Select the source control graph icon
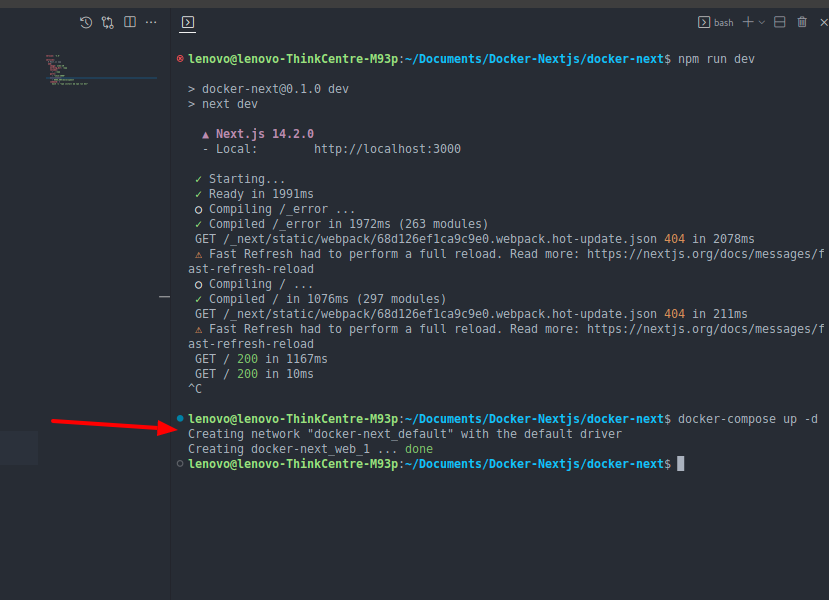The image size is (829, 600). [x=107, y=21]
